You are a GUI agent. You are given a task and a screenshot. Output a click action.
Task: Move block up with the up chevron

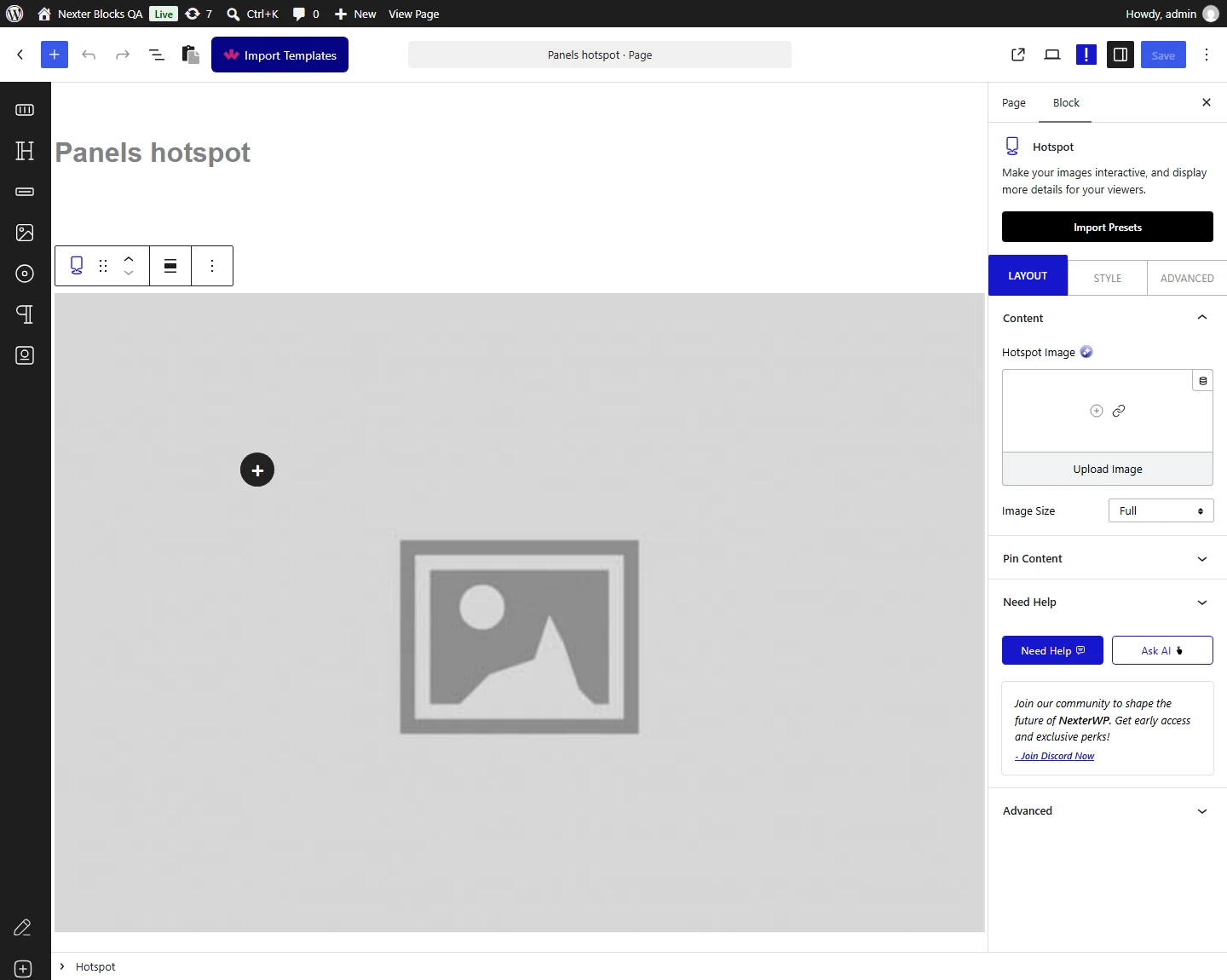pos(129,259)
